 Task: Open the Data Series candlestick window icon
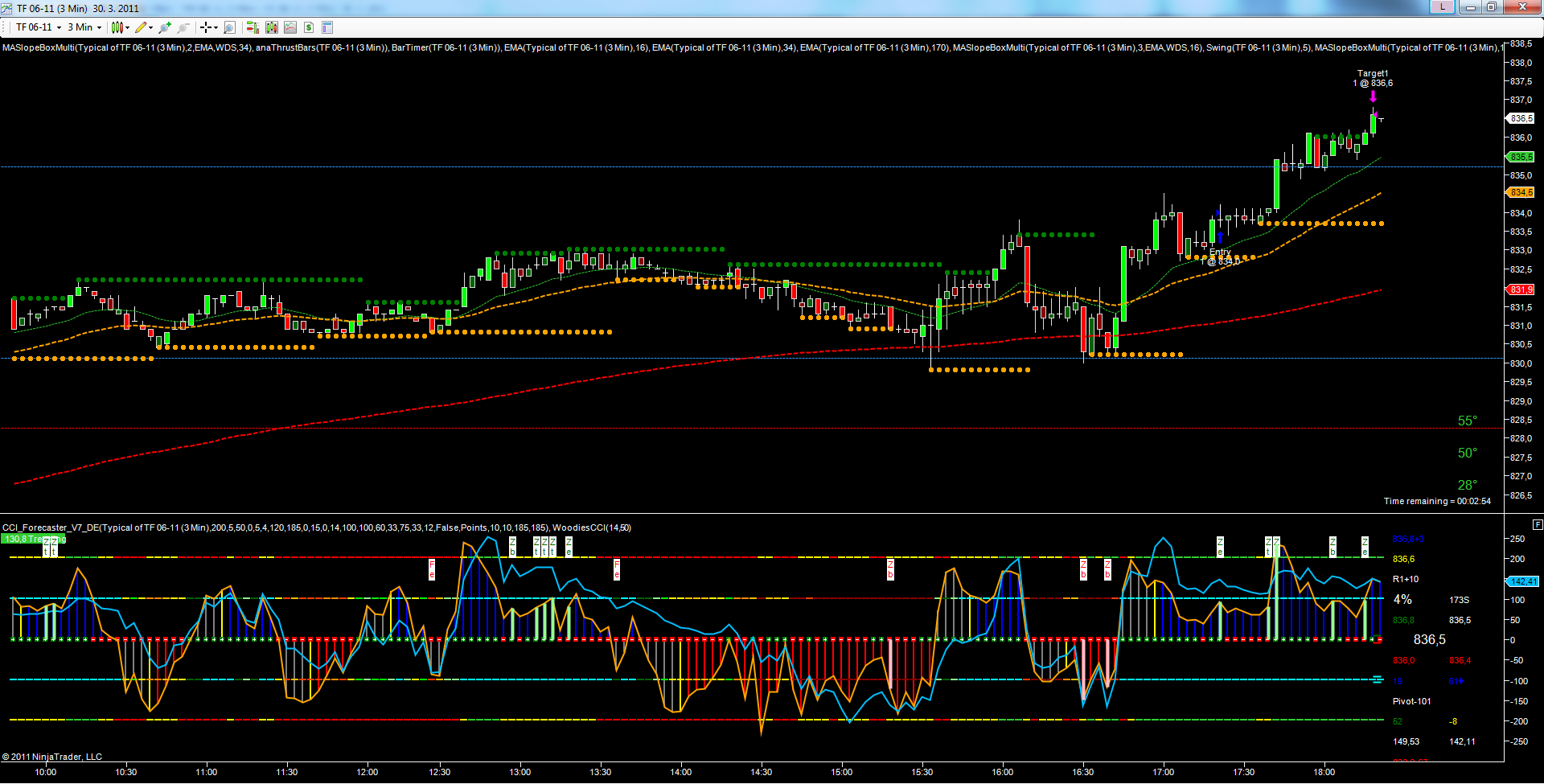click(x=272, y=27)
